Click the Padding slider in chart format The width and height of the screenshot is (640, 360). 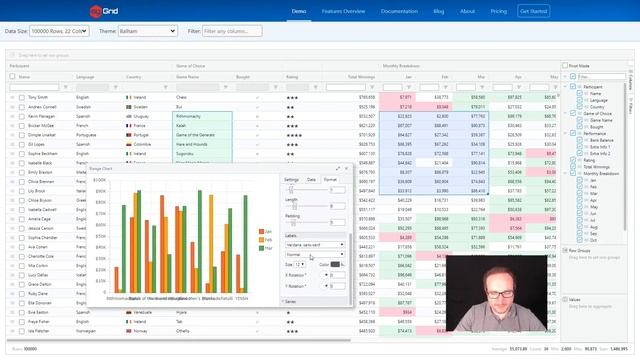pos(306,222)
